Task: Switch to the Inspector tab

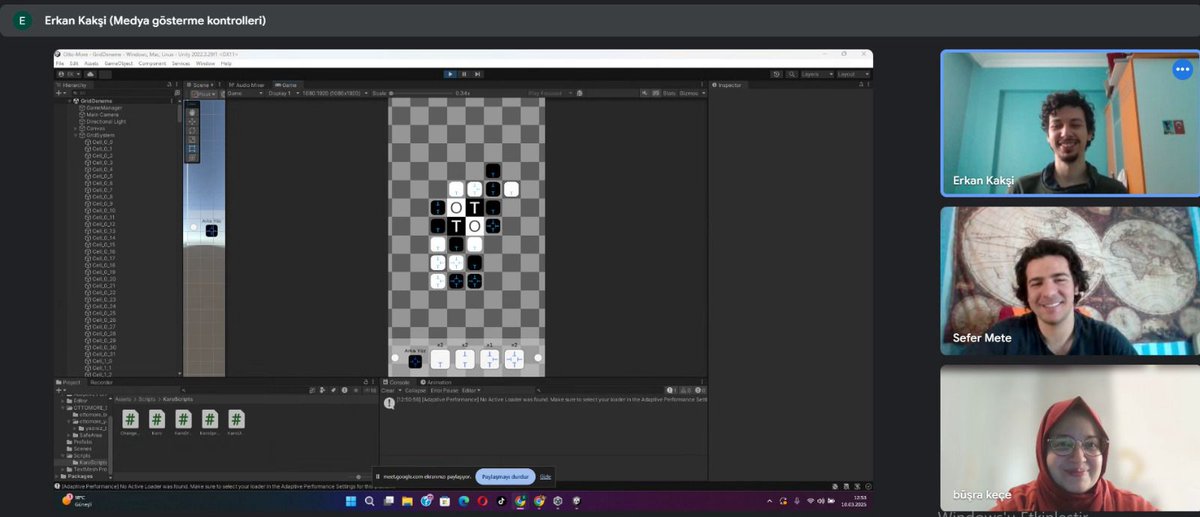Action: pyautogui.click(x=727, y=85)
